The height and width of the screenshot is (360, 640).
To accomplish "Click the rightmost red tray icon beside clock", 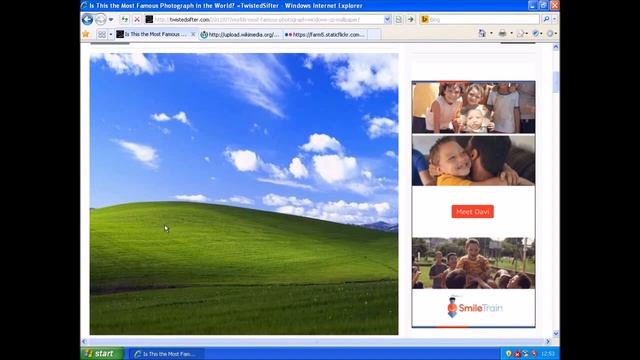I will 533,353.
